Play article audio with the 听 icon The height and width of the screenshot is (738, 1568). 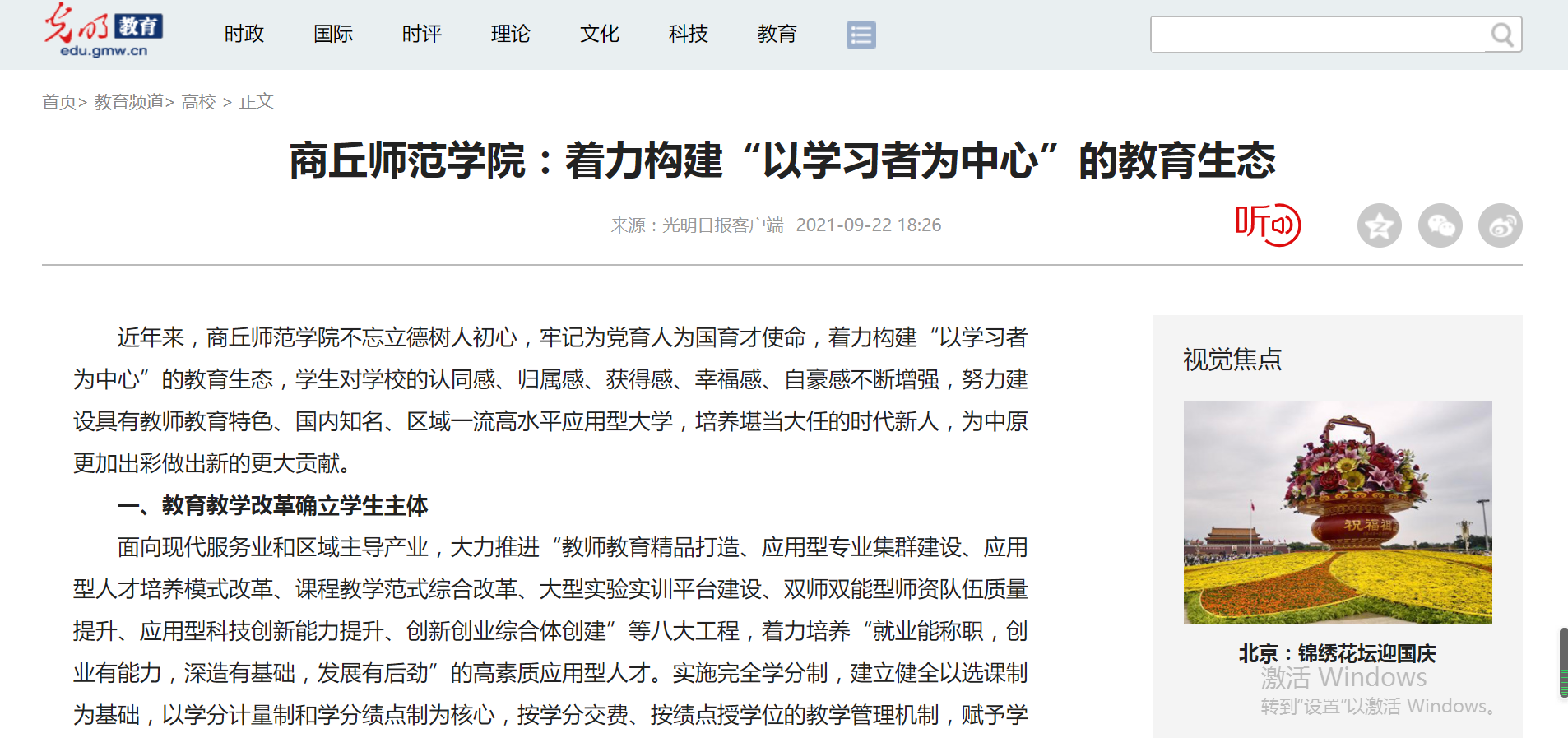(x=1267, y=225)
